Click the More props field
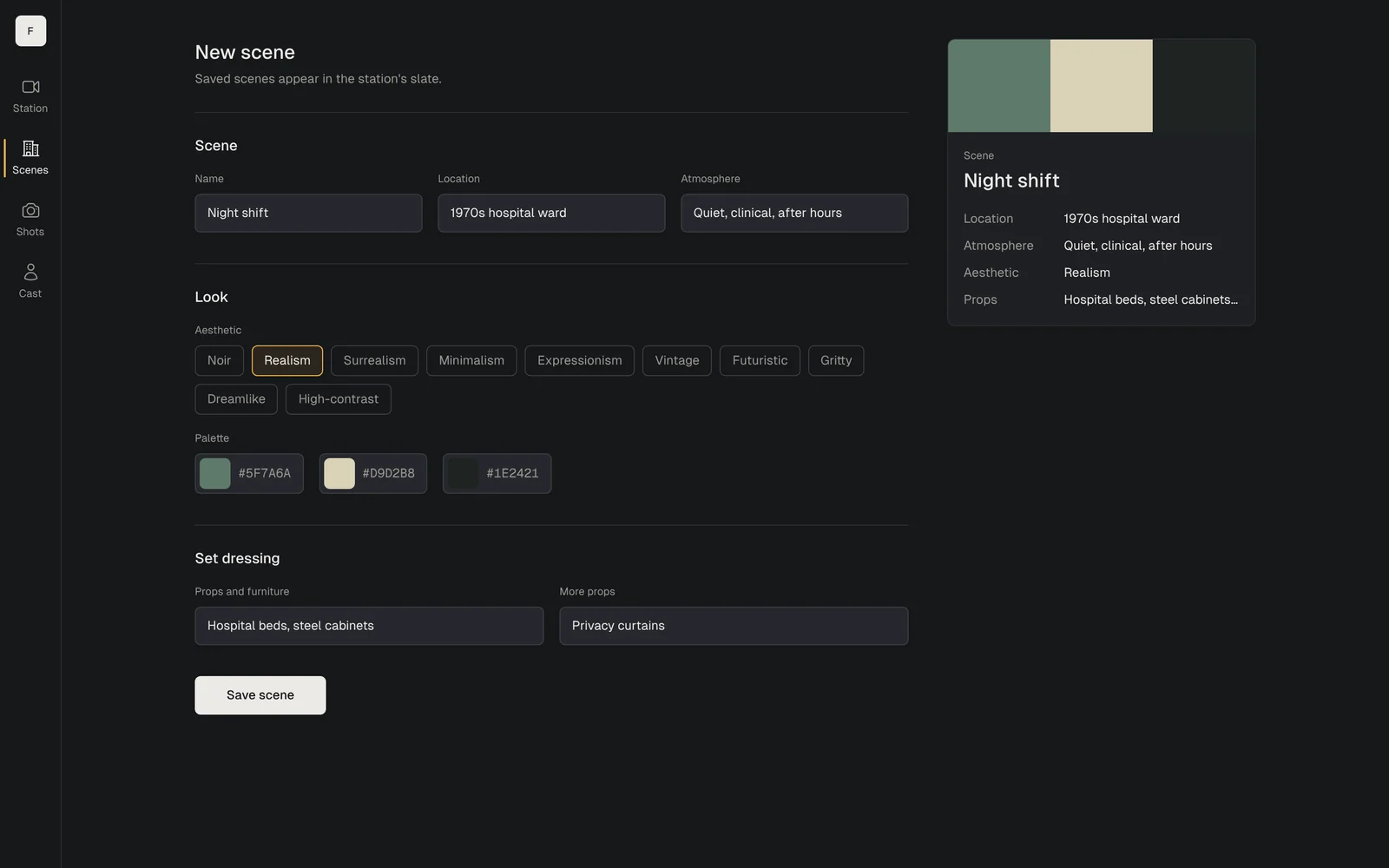This screenshot has height=868, width=1389. click(x=734, y=626)
